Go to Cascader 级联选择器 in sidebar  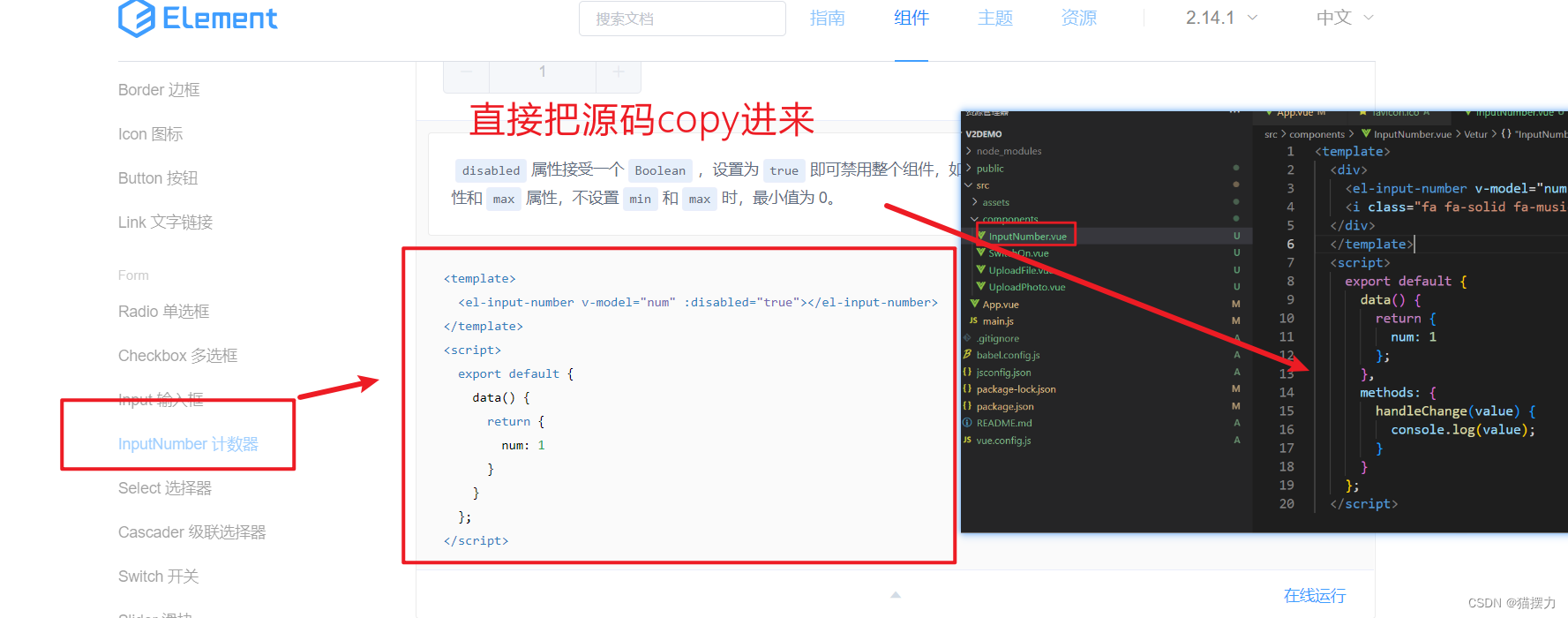191,532
